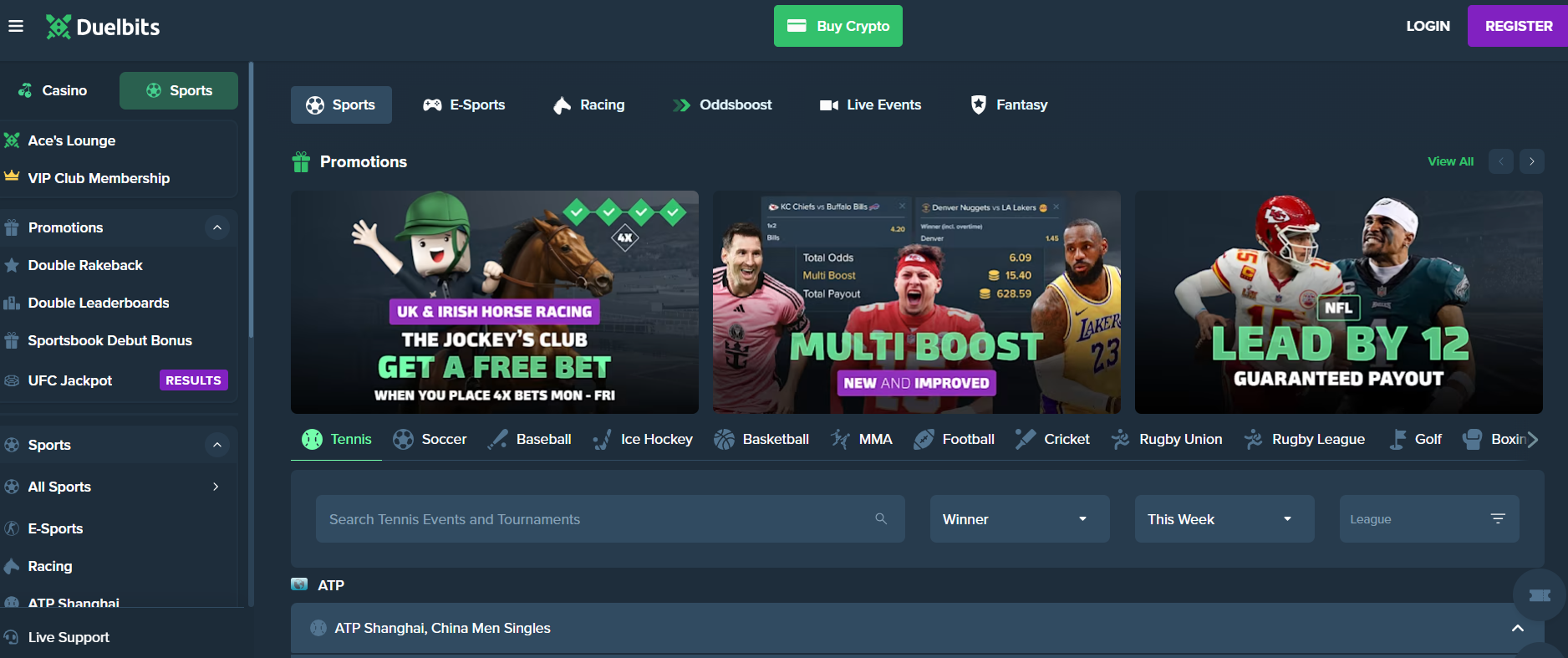Select the Live Events top tab
1568x658 pixels.
click(x=870, y=105)
